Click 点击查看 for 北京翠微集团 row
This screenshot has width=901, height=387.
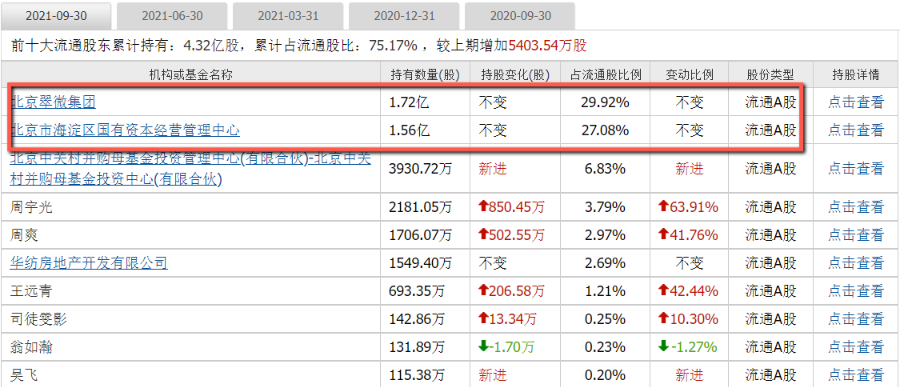[x=856, y=102]
